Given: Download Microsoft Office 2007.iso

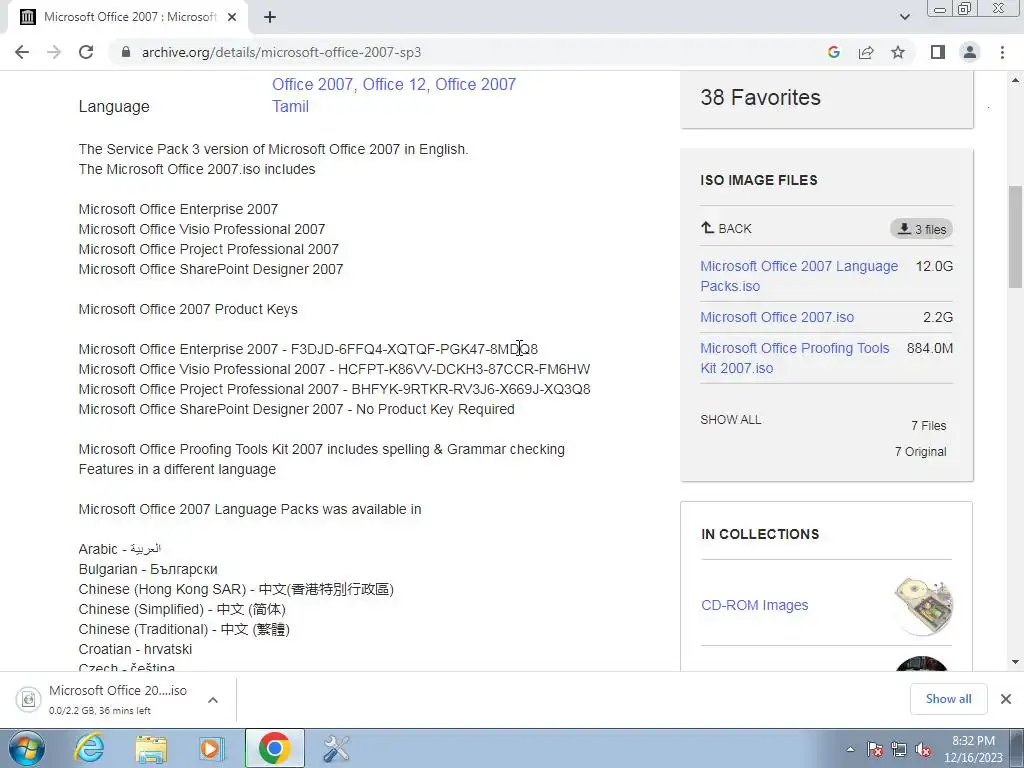Looking at the screenshot, I should click(777, 317).
